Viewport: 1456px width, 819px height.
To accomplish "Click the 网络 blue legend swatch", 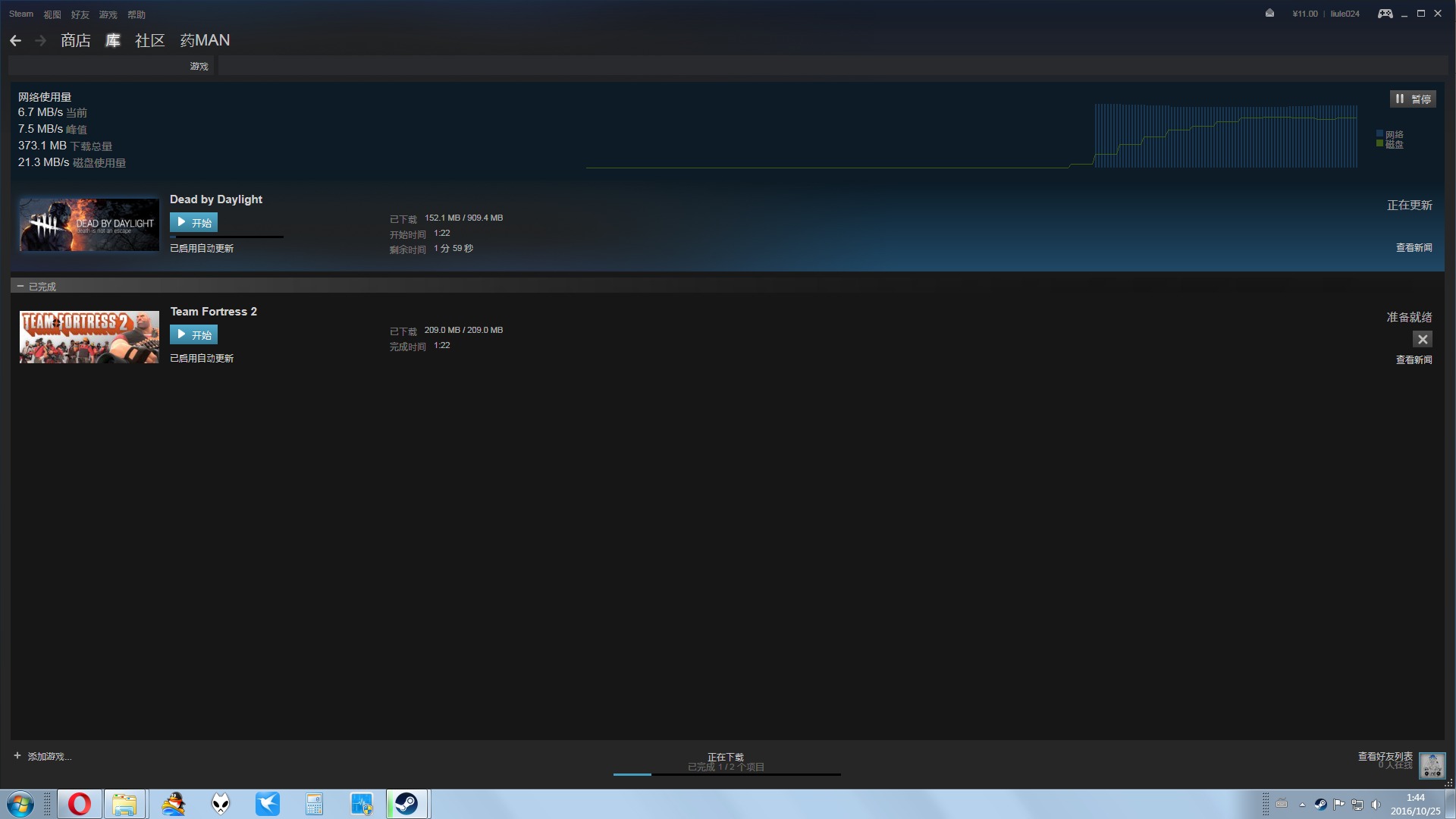I will 1380,133.
